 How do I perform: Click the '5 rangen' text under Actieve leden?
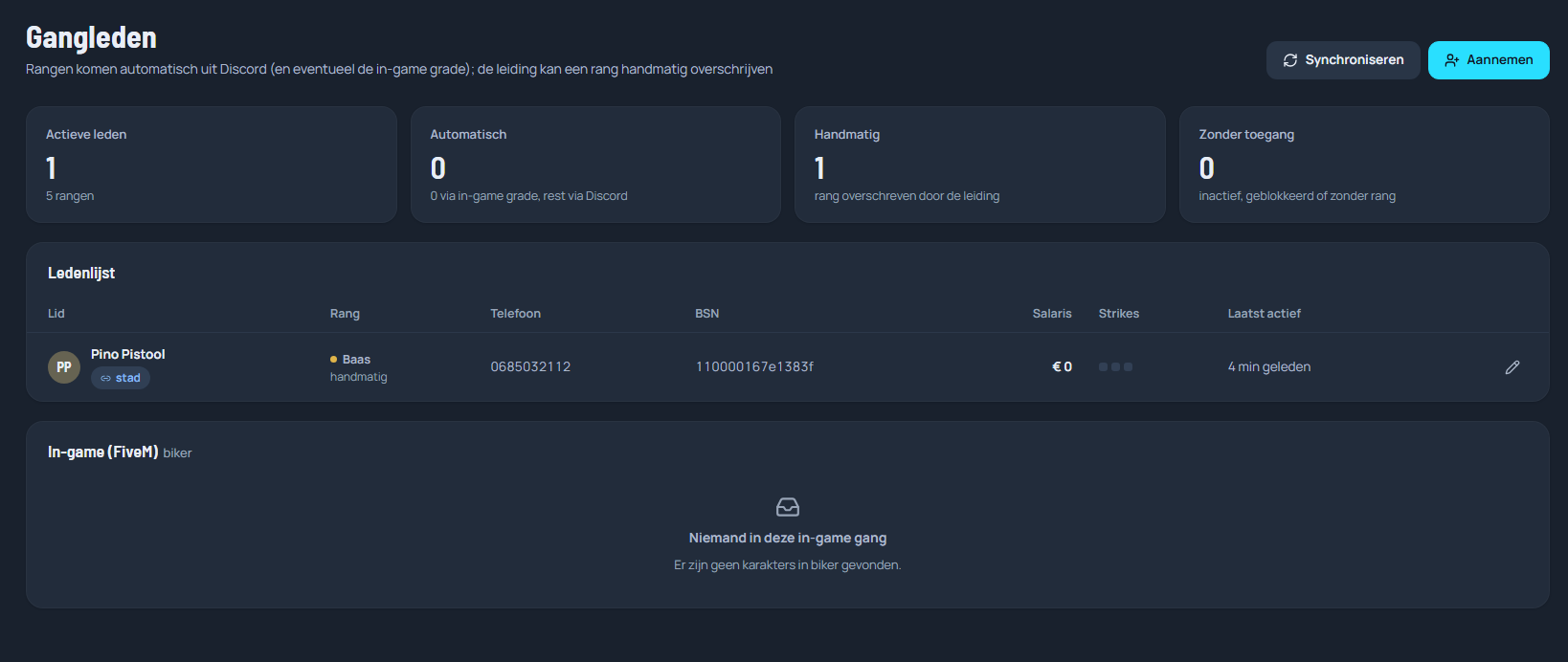pyautogui.click(x=70, y=196)
